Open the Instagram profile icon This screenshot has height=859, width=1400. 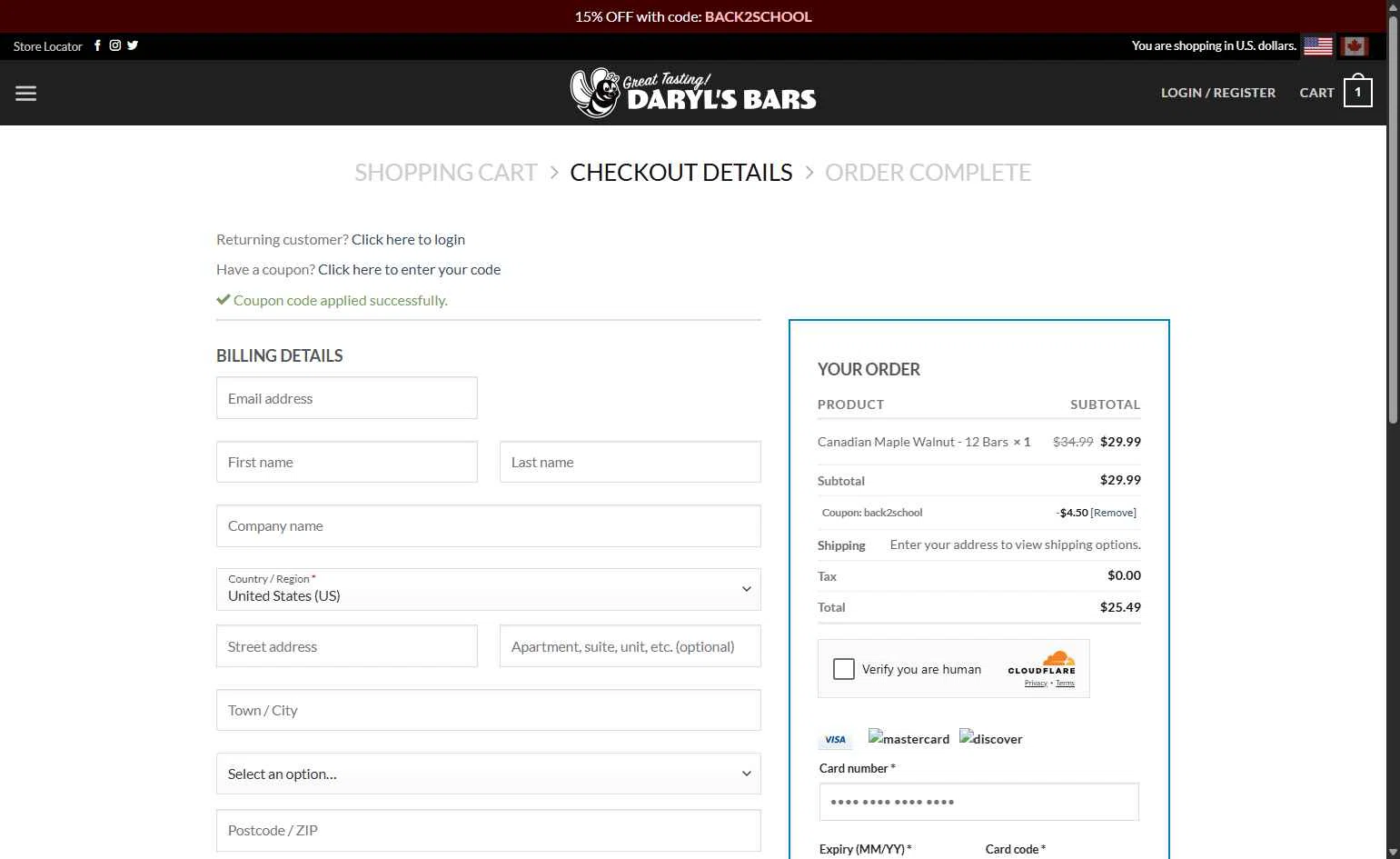[115, 45]
